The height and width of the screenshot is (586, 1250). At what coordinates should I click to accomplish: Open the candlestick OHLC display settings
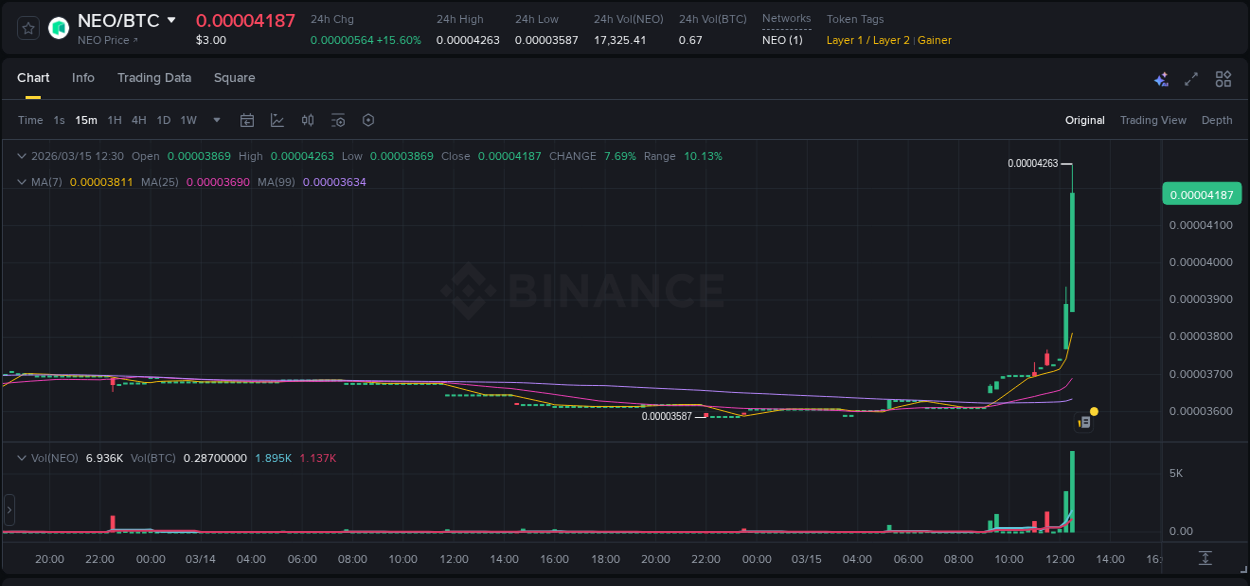[307, 119]
